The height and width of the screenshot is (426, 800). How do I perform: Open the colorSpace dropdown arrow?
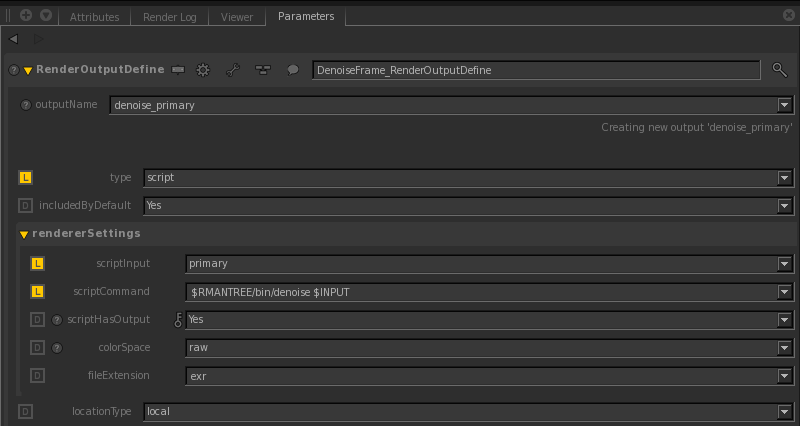[785, 348]
